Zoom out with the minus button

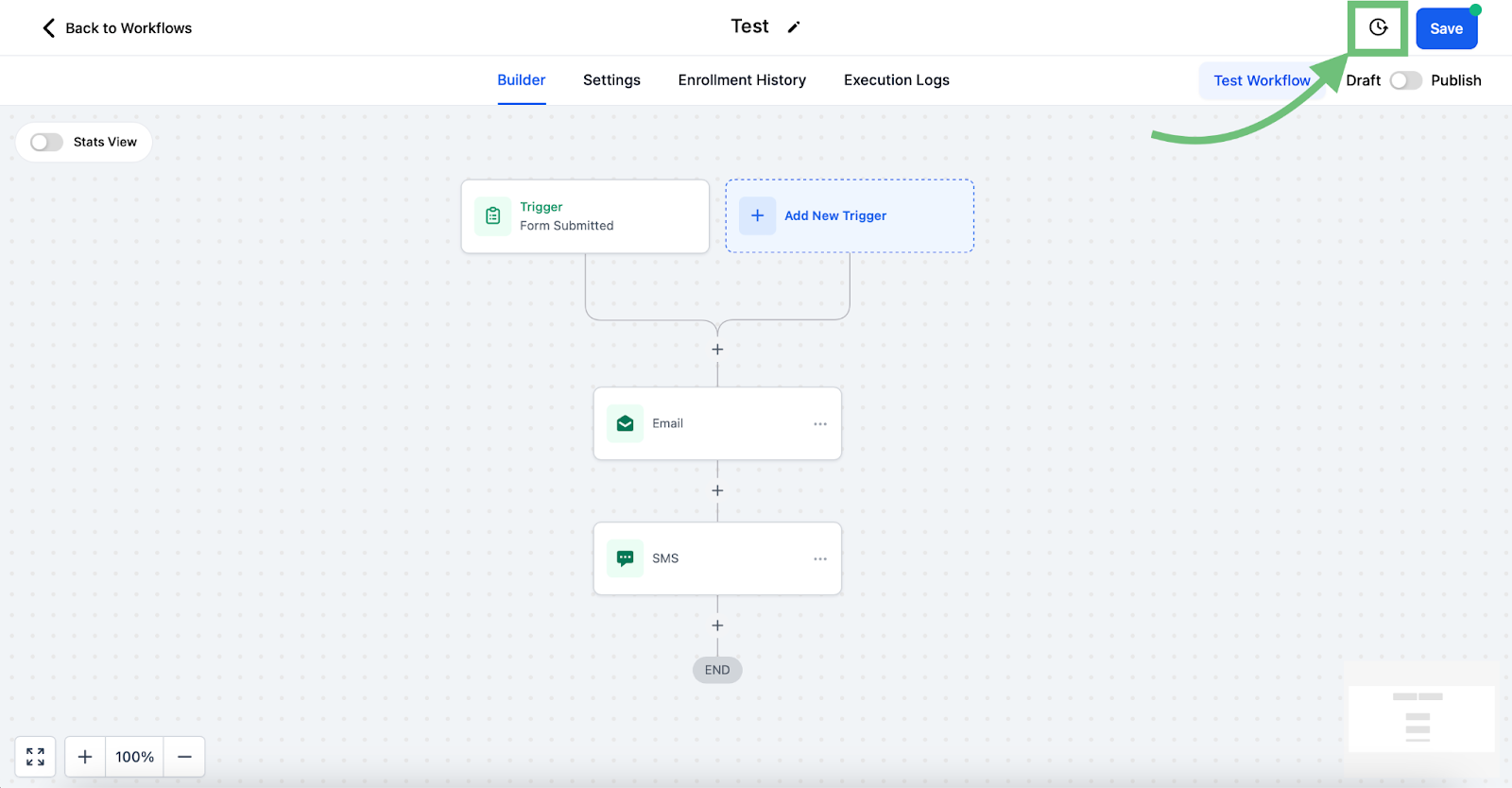(184, 757)
